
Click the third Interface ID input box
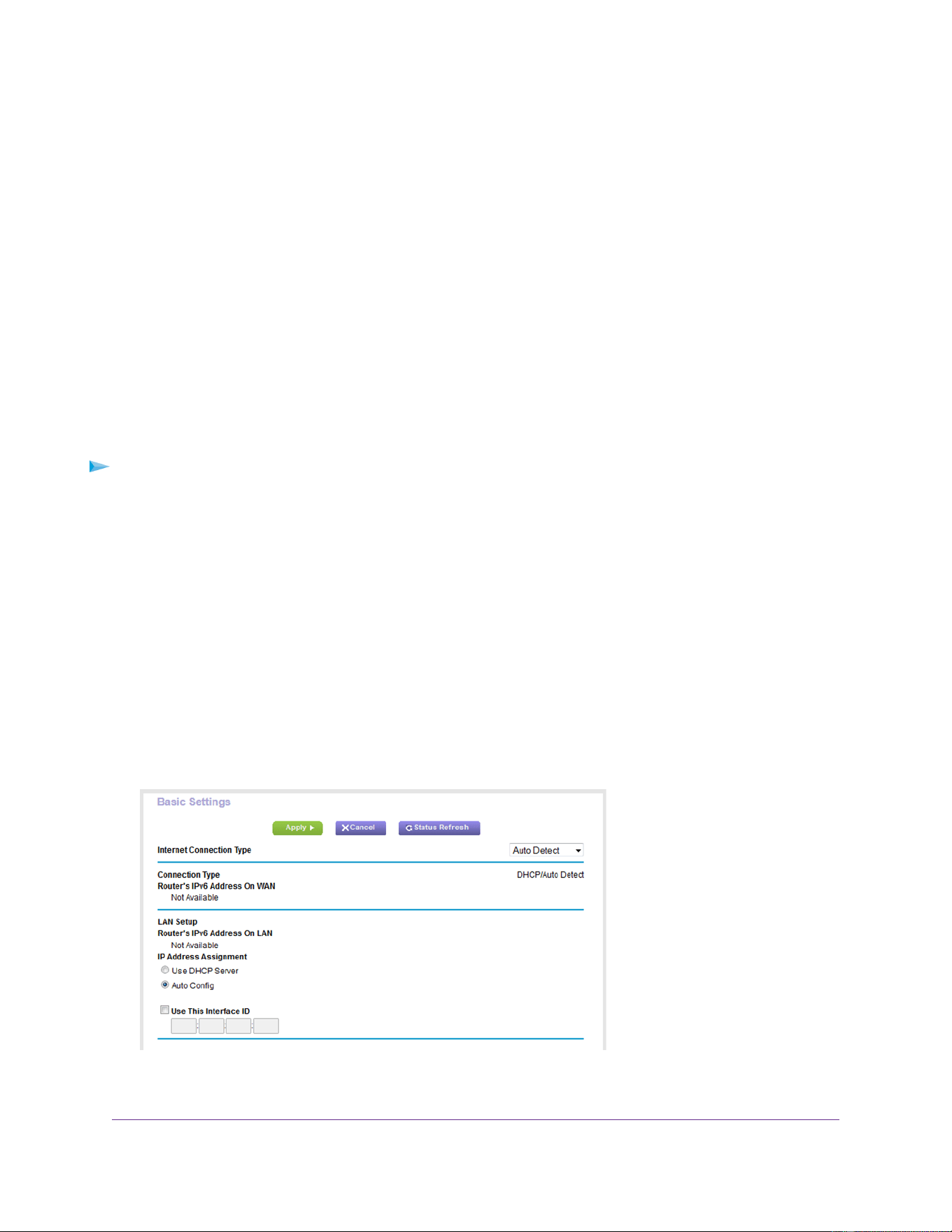(239, 1026)
